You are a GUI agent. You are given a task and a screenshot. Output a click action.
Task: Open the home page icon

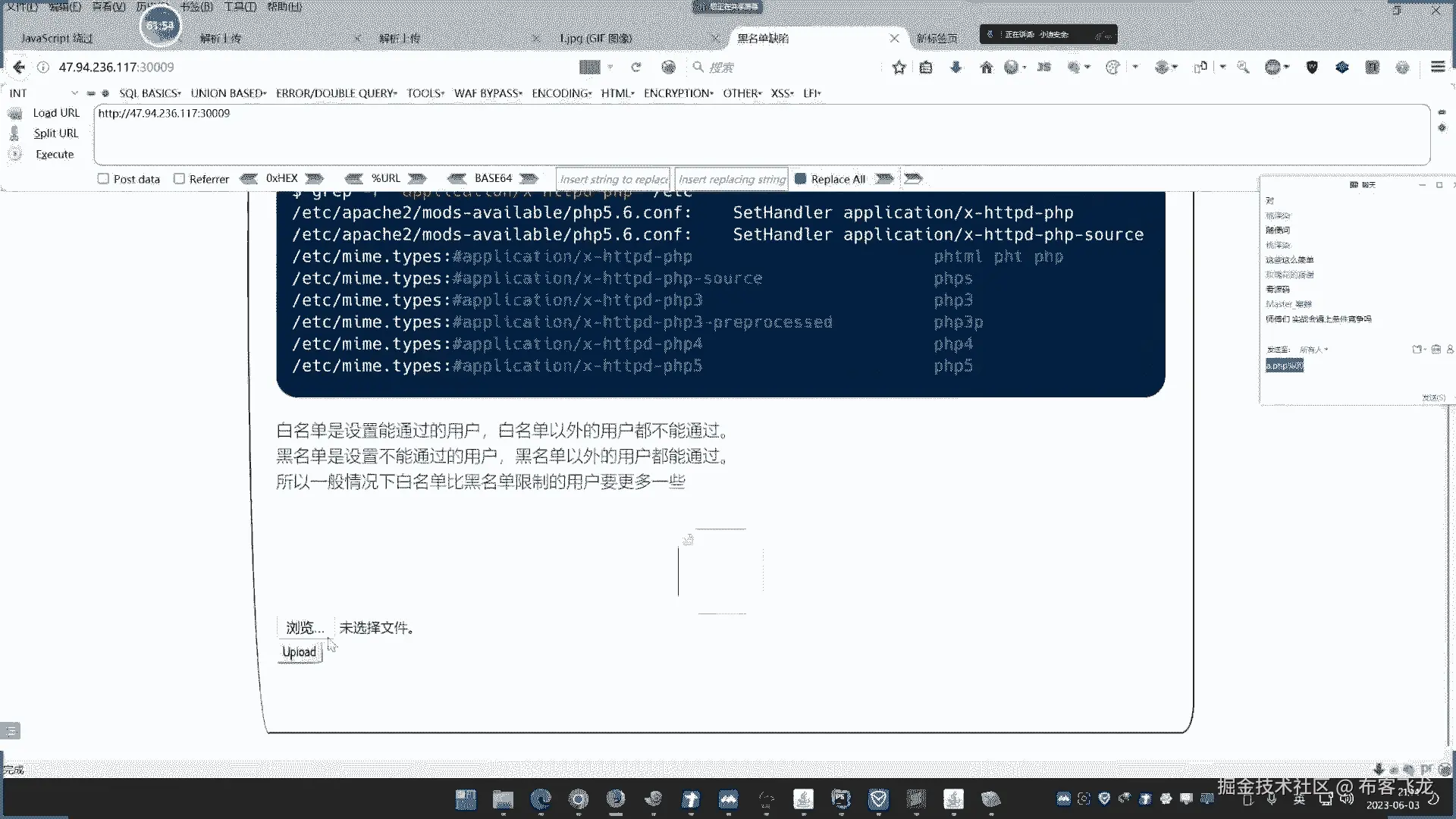(986, 67)
